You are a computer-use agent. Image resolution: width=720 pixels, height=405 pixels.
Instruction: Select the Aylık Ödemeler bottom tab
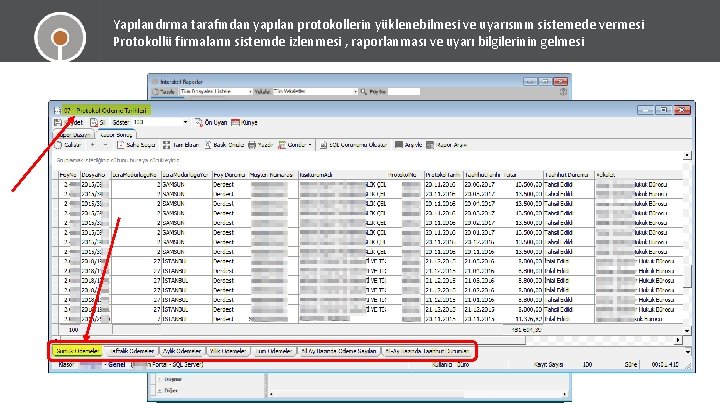182,351
